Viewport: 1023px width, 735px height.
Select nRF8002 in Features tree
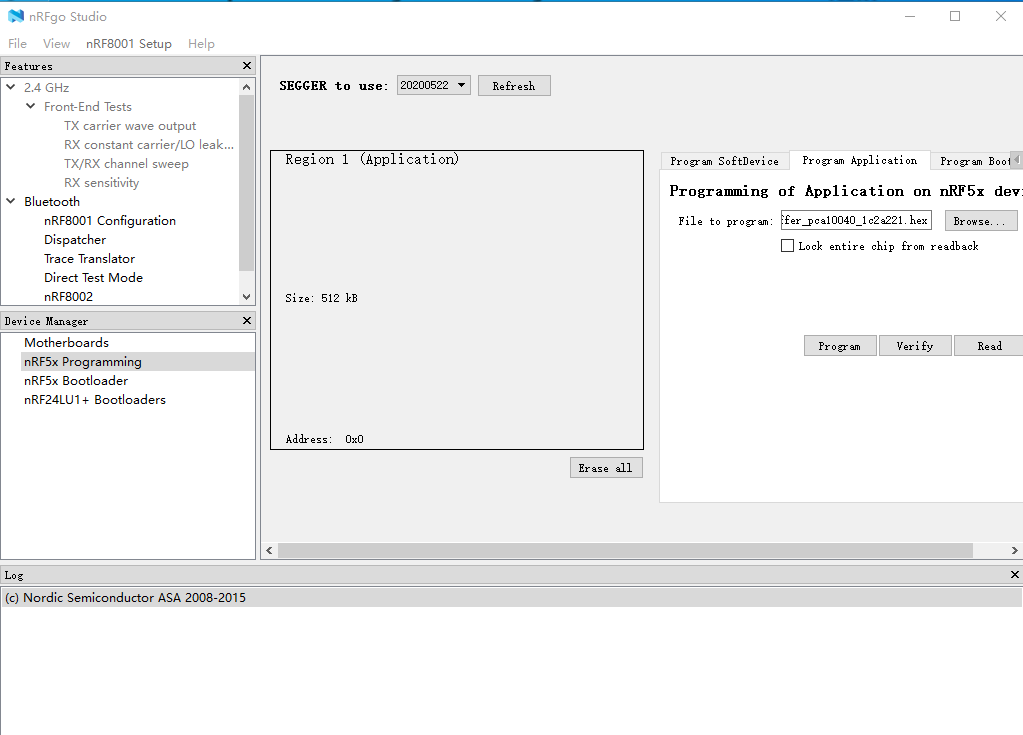pos(69,296)
